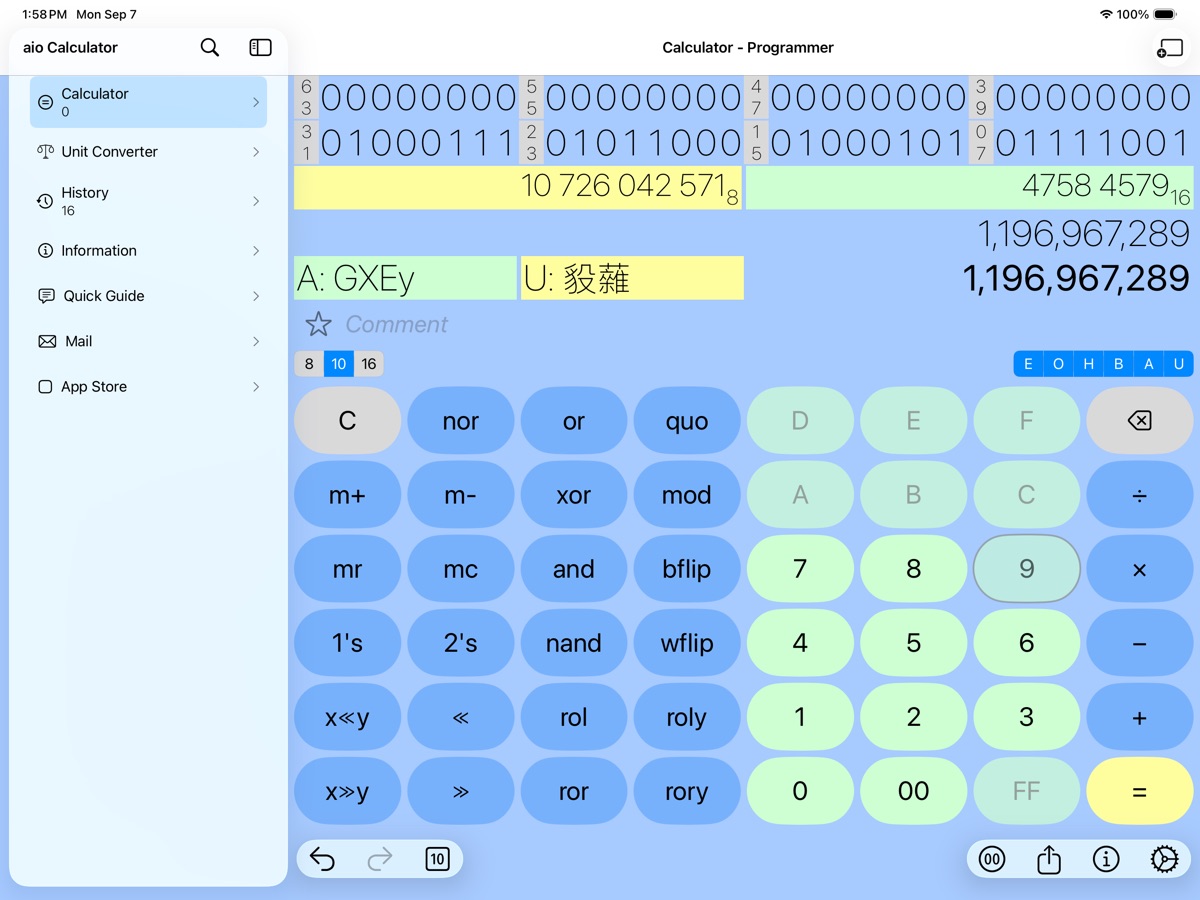Click the Quick Guide speech bubble icon
1200x900 pixels.
[46, 296]
